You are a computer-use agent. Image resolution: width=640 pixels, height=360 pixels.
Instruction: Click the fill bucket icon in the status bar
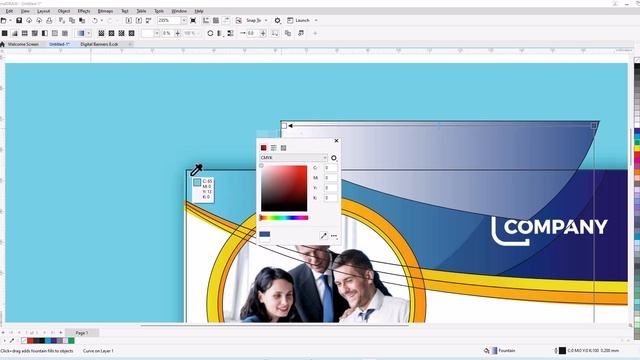click(486, 351)
